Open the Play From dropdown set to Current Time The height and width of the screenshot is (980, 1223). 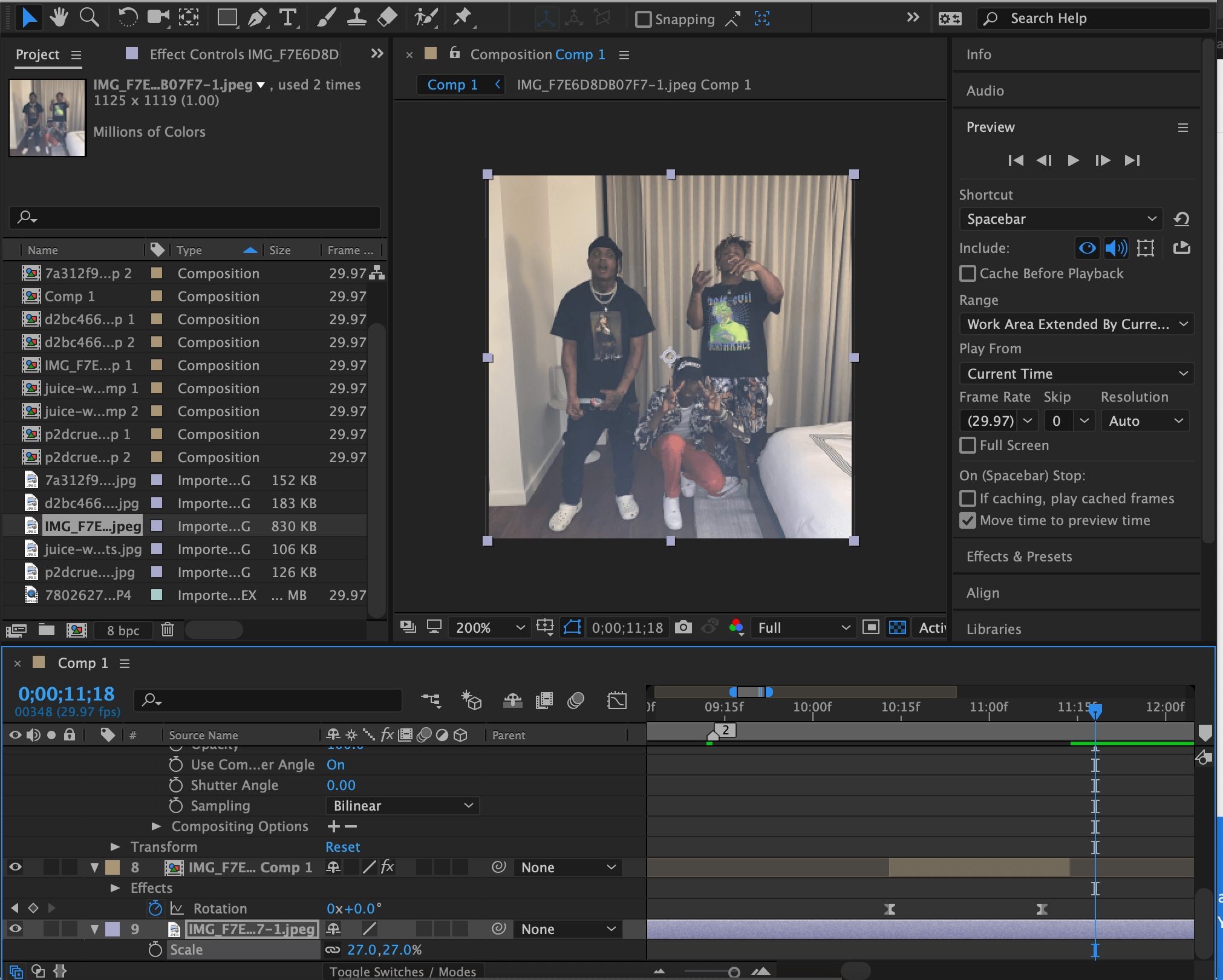1075,373
